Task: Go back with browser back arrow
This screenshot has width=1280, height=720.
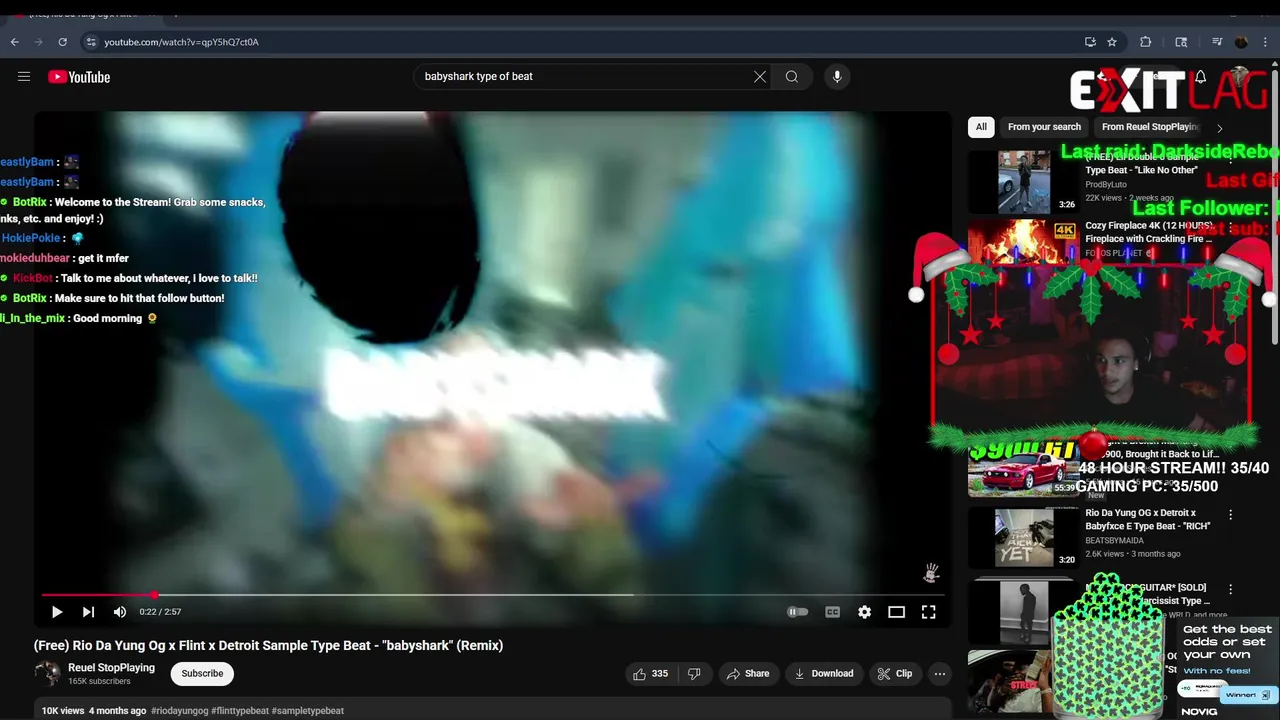Action: [14, 42]
